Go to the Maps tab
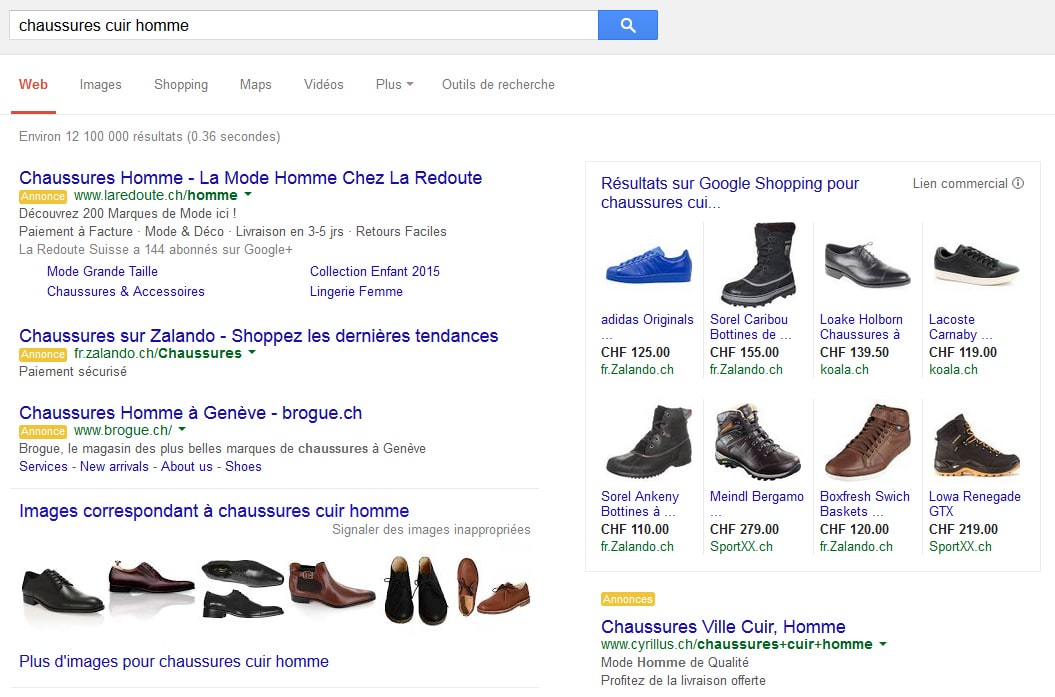1055x697 pixels. pyautogui.click(x=256, y=85)
